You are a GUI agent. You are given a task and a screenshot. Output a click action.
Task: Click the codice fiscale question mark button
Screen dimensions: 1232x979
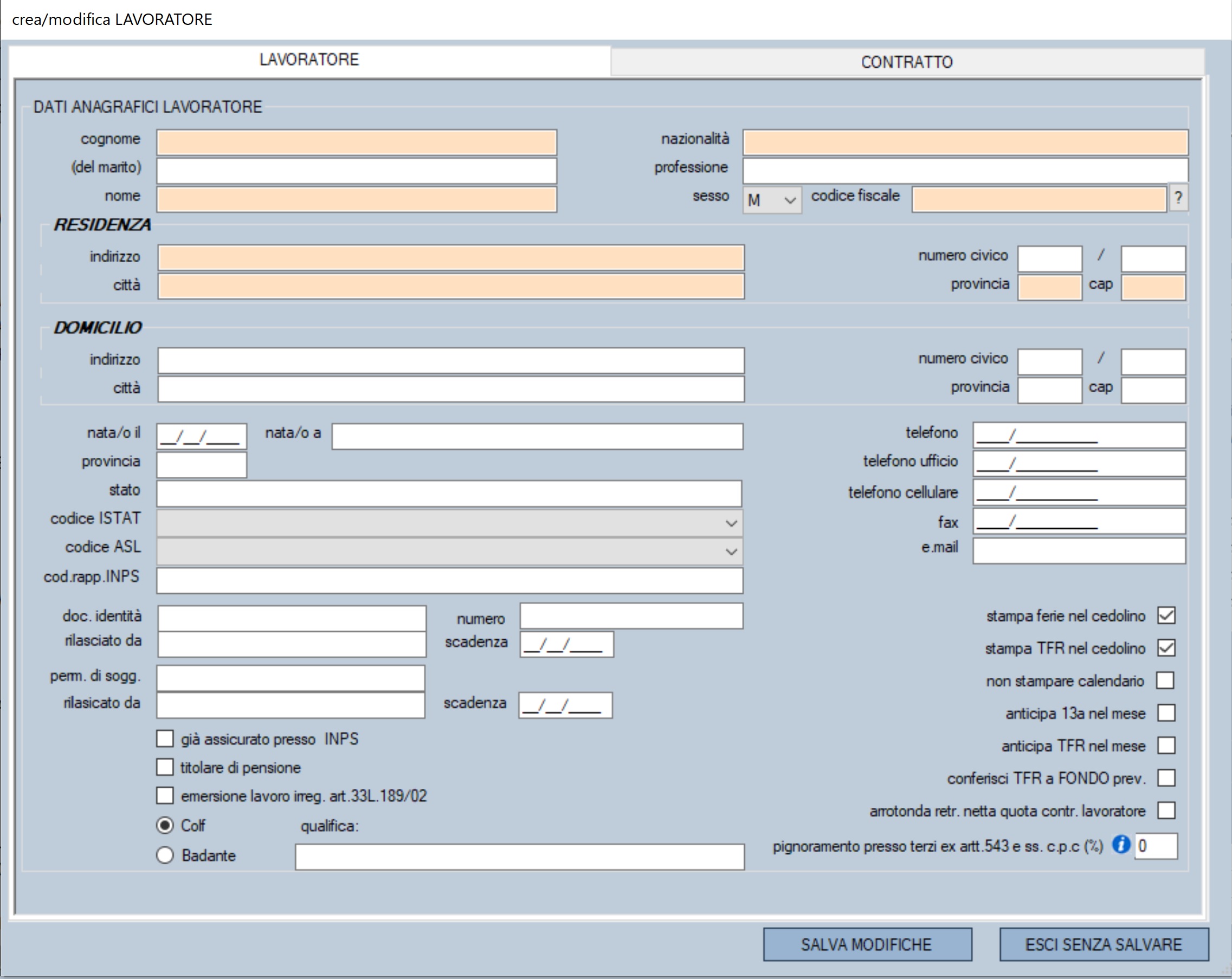[x=1178, y=198]
